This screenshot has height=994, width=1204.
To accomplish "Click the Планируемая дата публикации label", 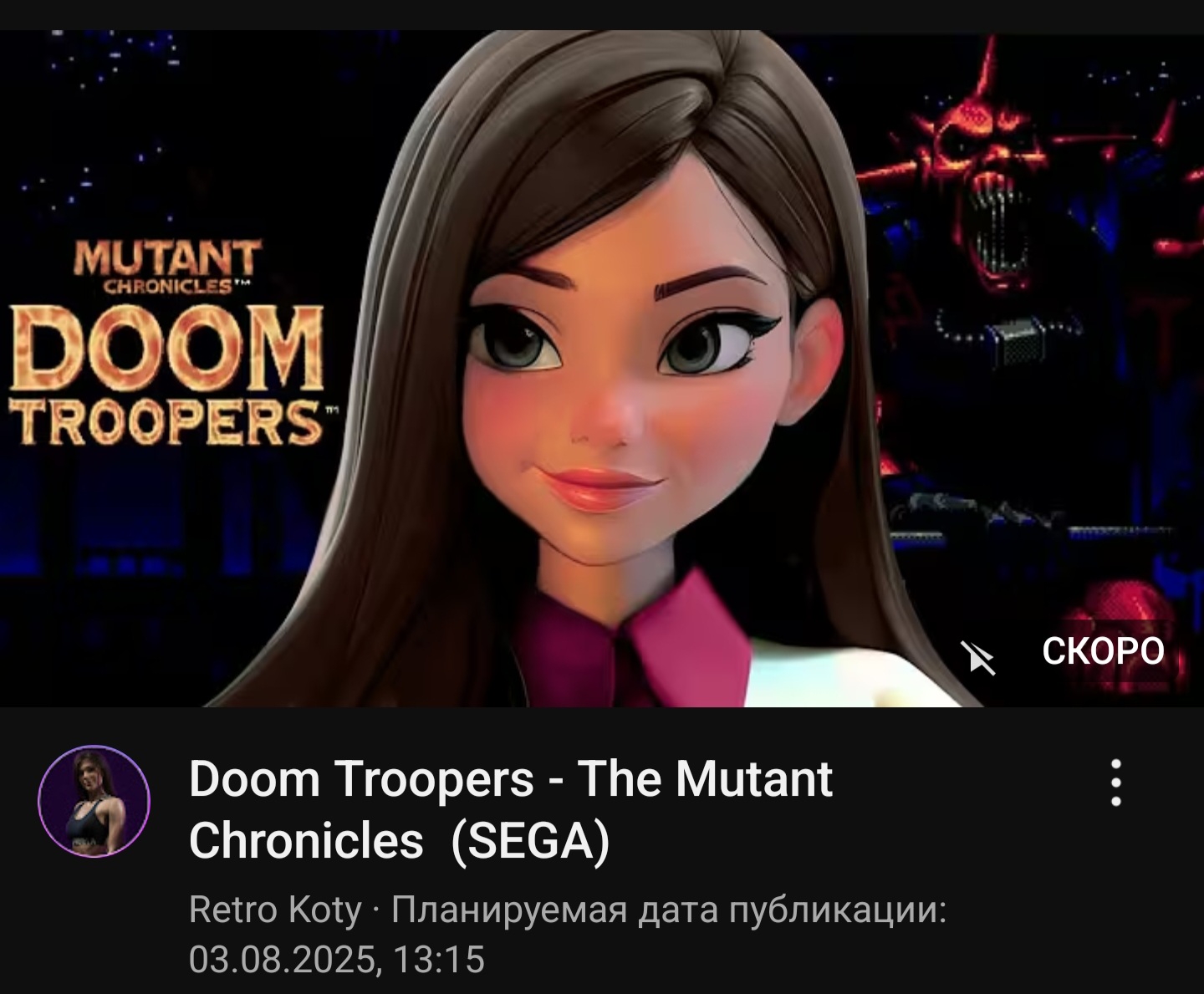I will click(x=669, y=910).
